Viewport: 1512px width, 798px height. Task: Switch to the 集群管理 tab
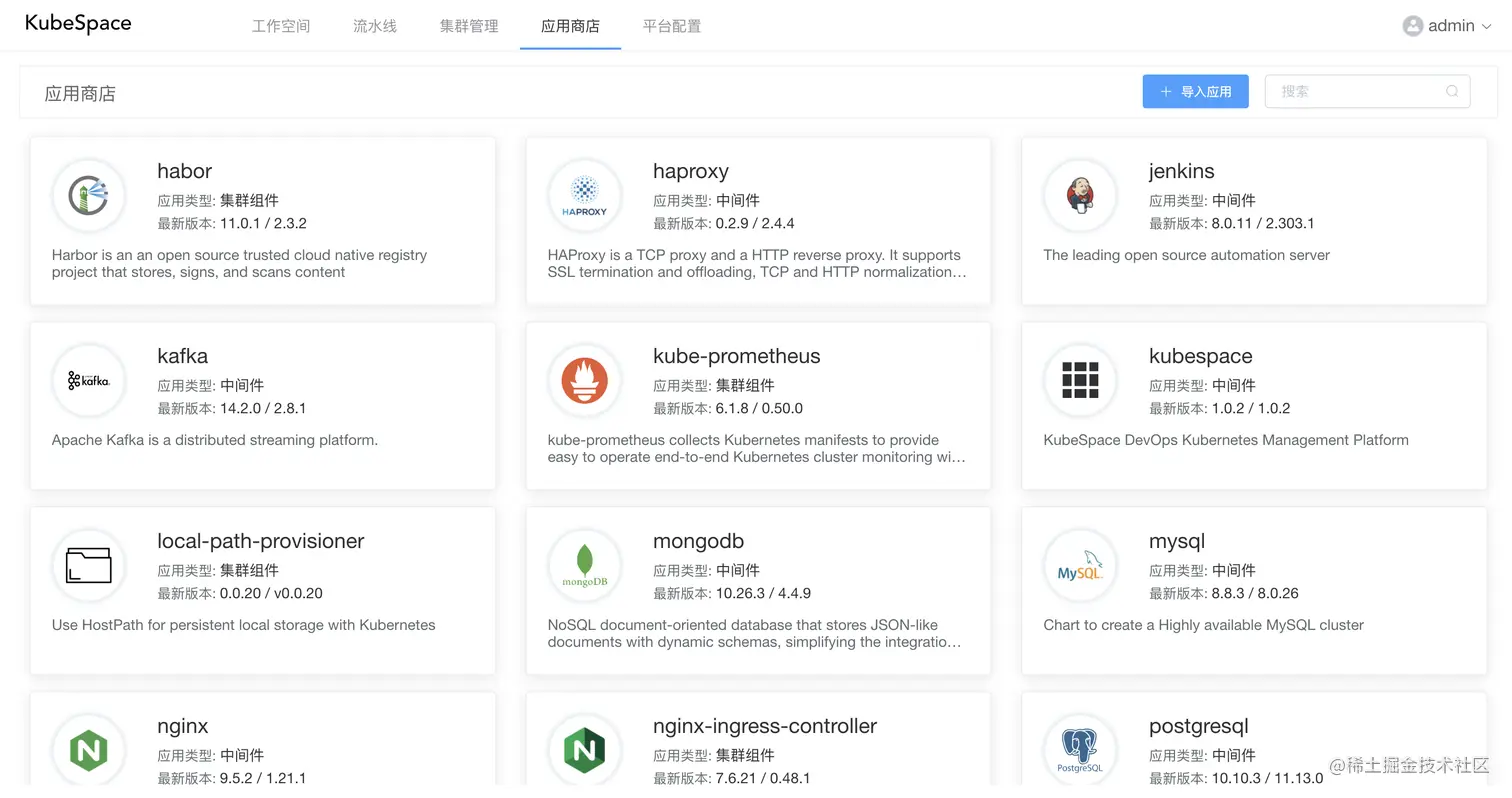click(x=469, y=26)
